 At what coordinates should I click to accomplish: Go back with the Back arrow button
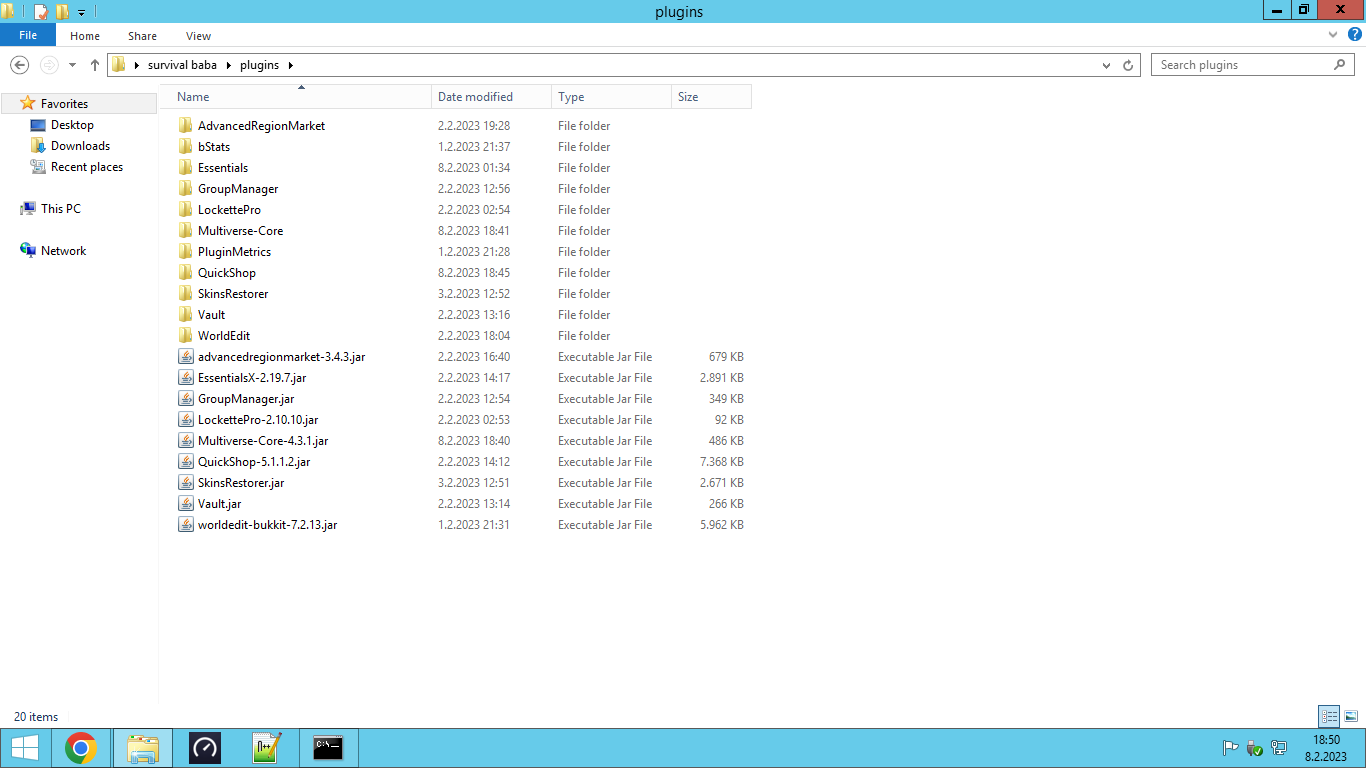pyautogui.click(x=19, y=65)
